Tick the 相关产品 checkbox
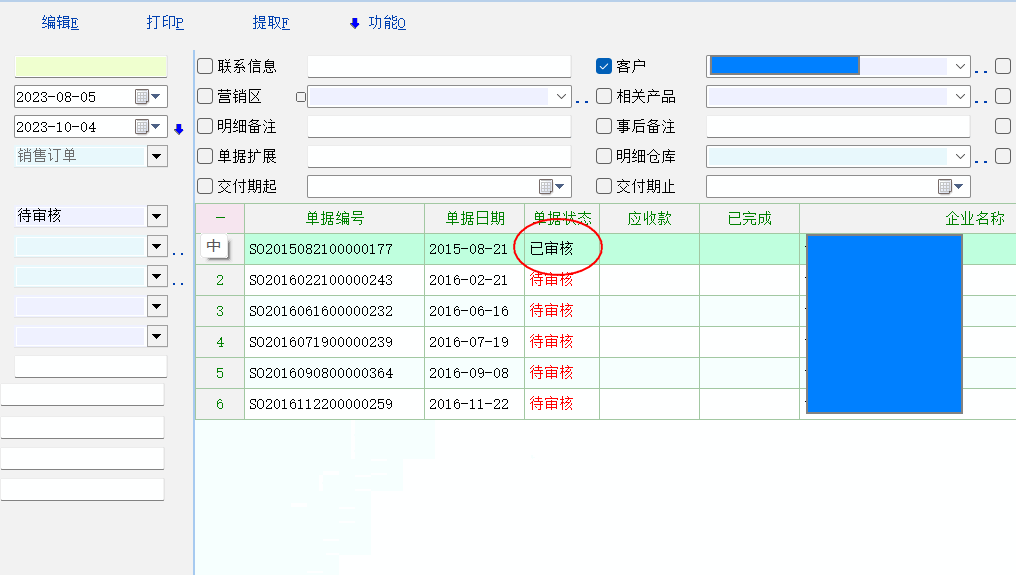The image size is (1016, 575). (604, 97)
